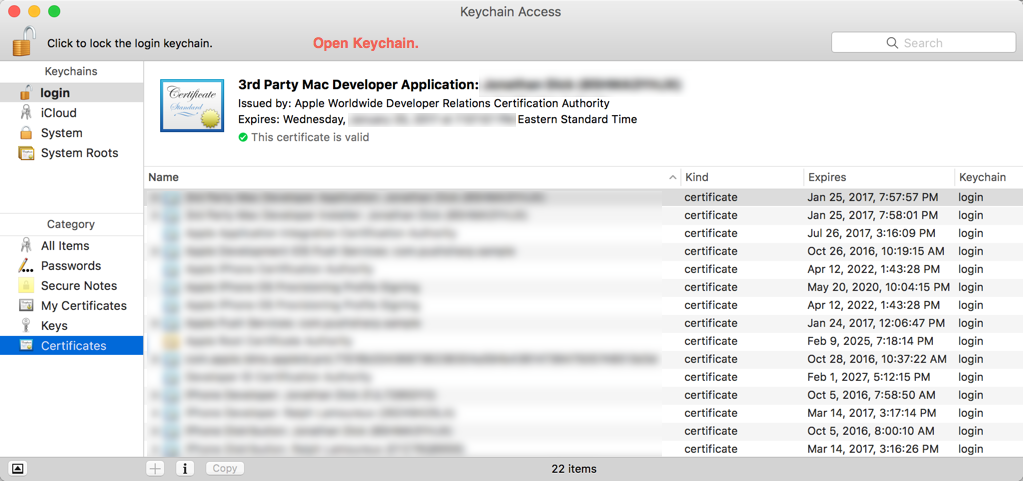
Task: Click expiry Jul 26, 2017, 3:16:09 PM
Action: 872,234
